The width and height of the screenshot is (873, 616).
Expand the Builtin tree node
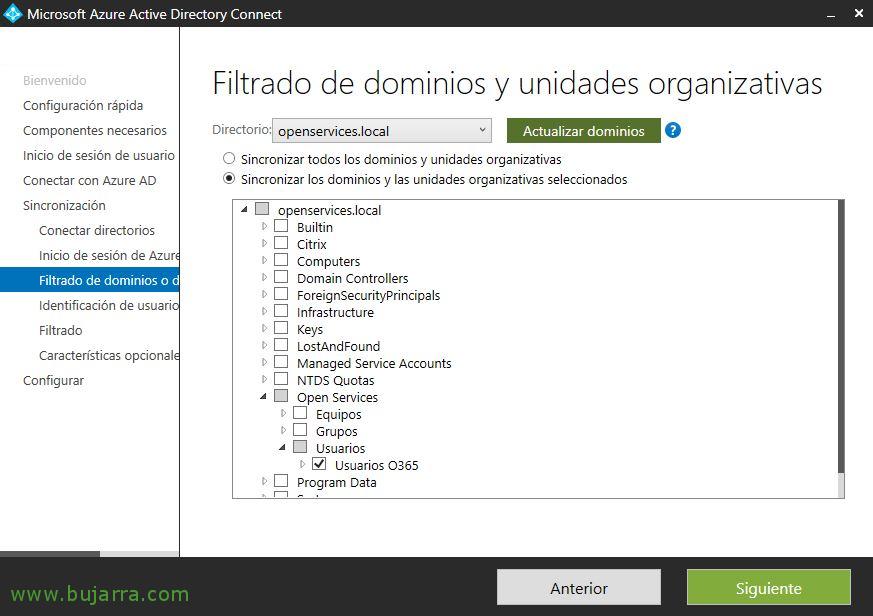pyautogui.click(x=265, y=227)
